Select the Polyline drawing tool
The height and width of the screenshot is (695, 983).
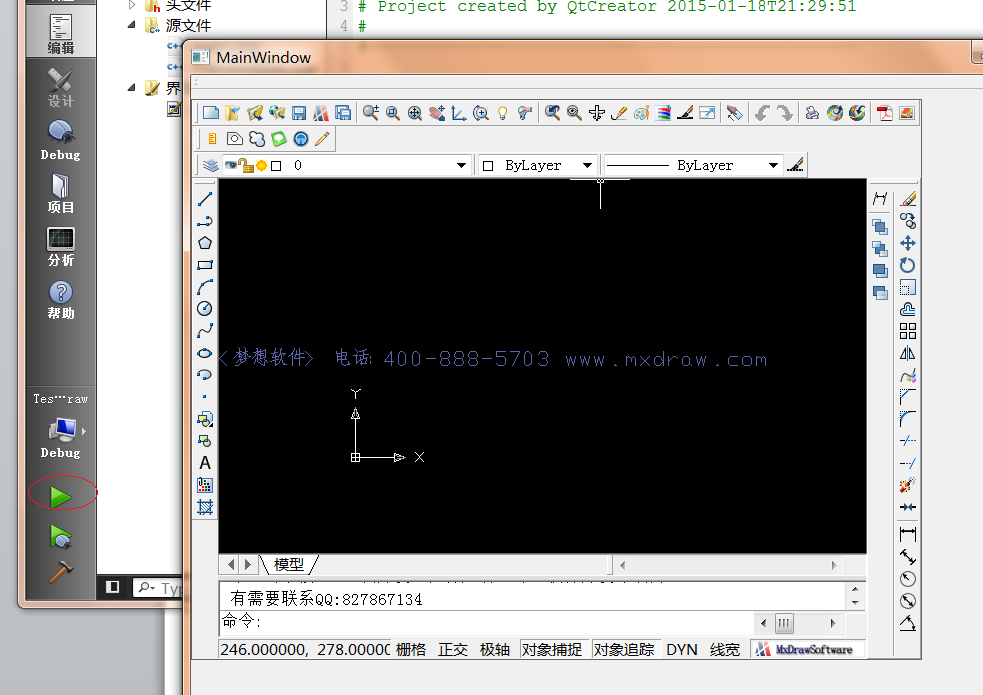205,221
